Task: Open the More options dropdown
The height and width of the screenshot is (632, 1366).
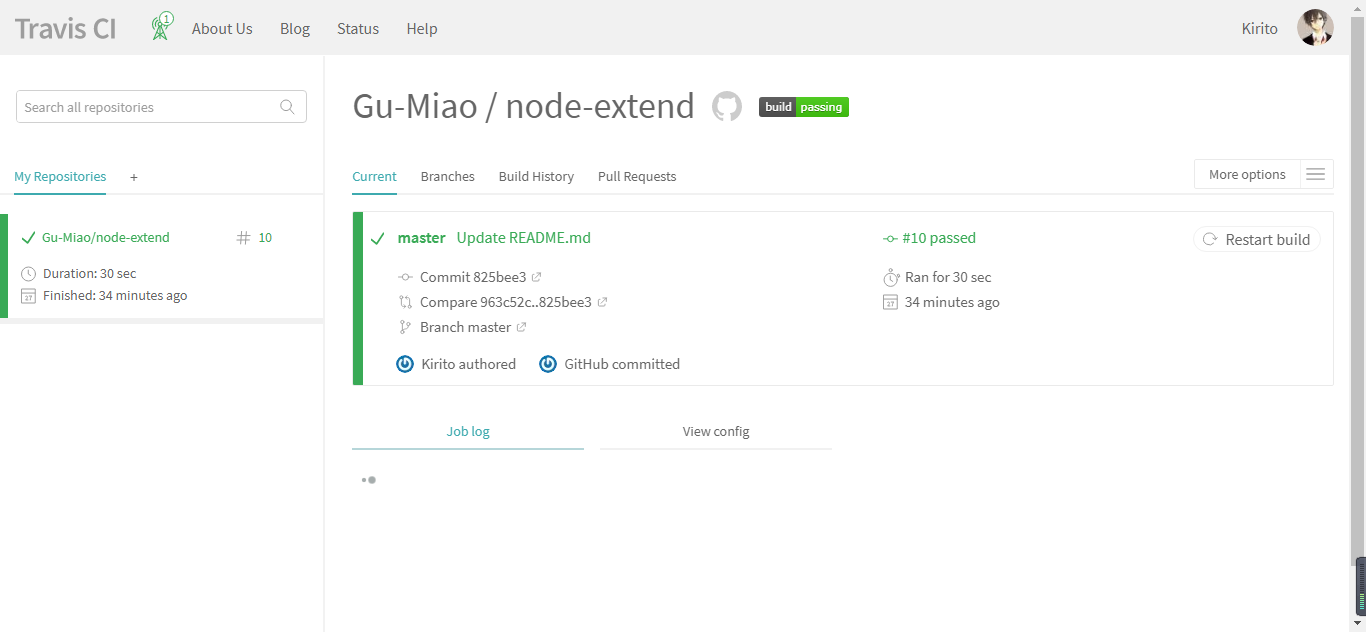Action: [1247, 174]
